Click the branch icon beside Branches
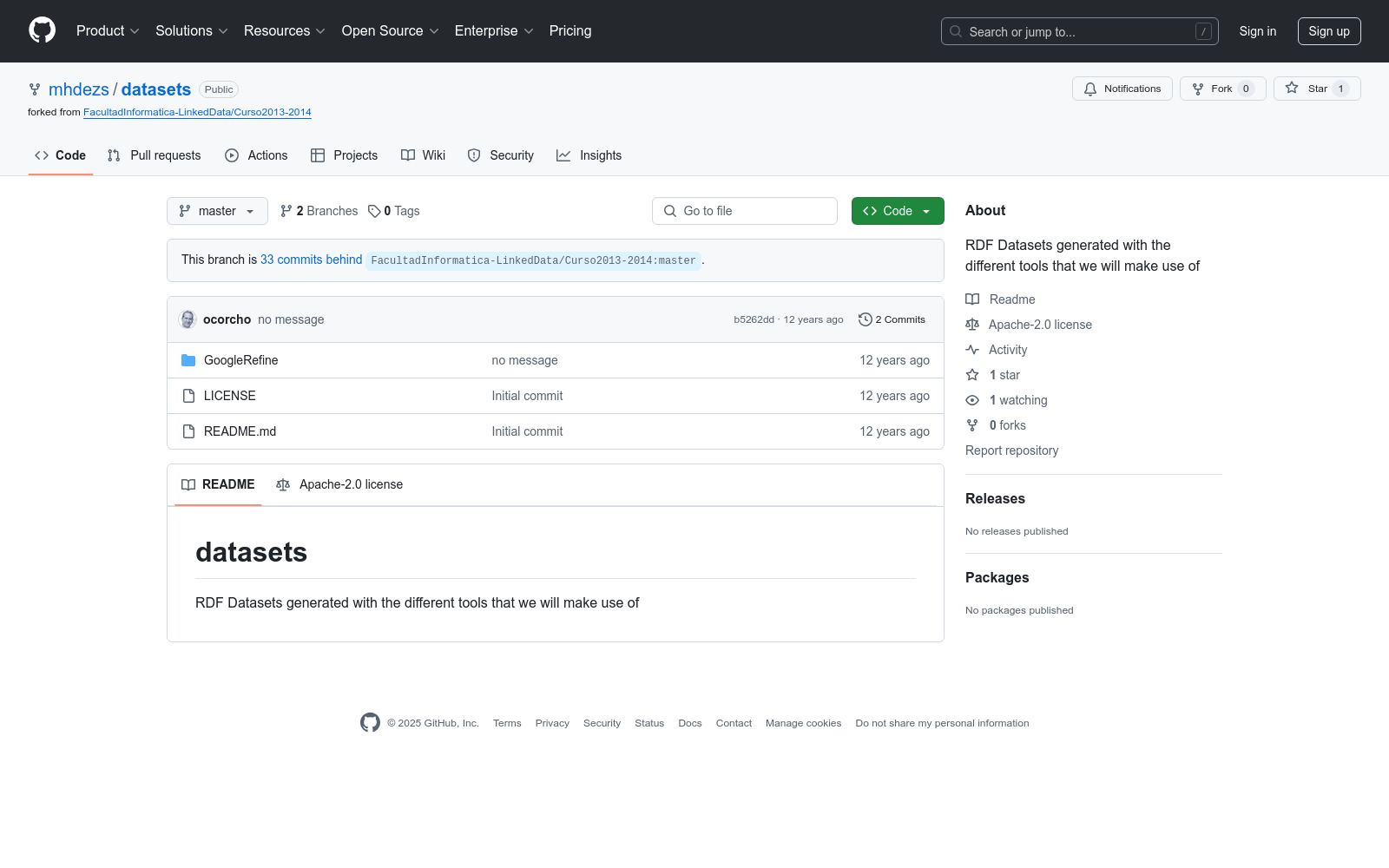The width and height of the screenshot is (1389, 868). tap(286, 211)
